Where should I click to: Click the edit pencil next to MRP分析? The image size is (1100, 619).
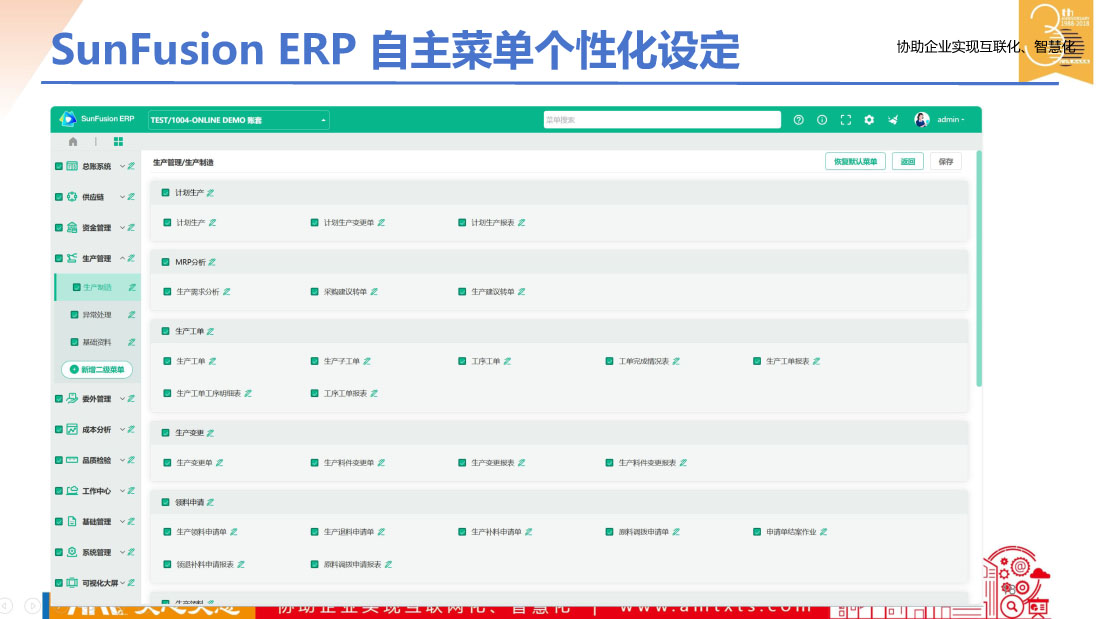[212, 262]
